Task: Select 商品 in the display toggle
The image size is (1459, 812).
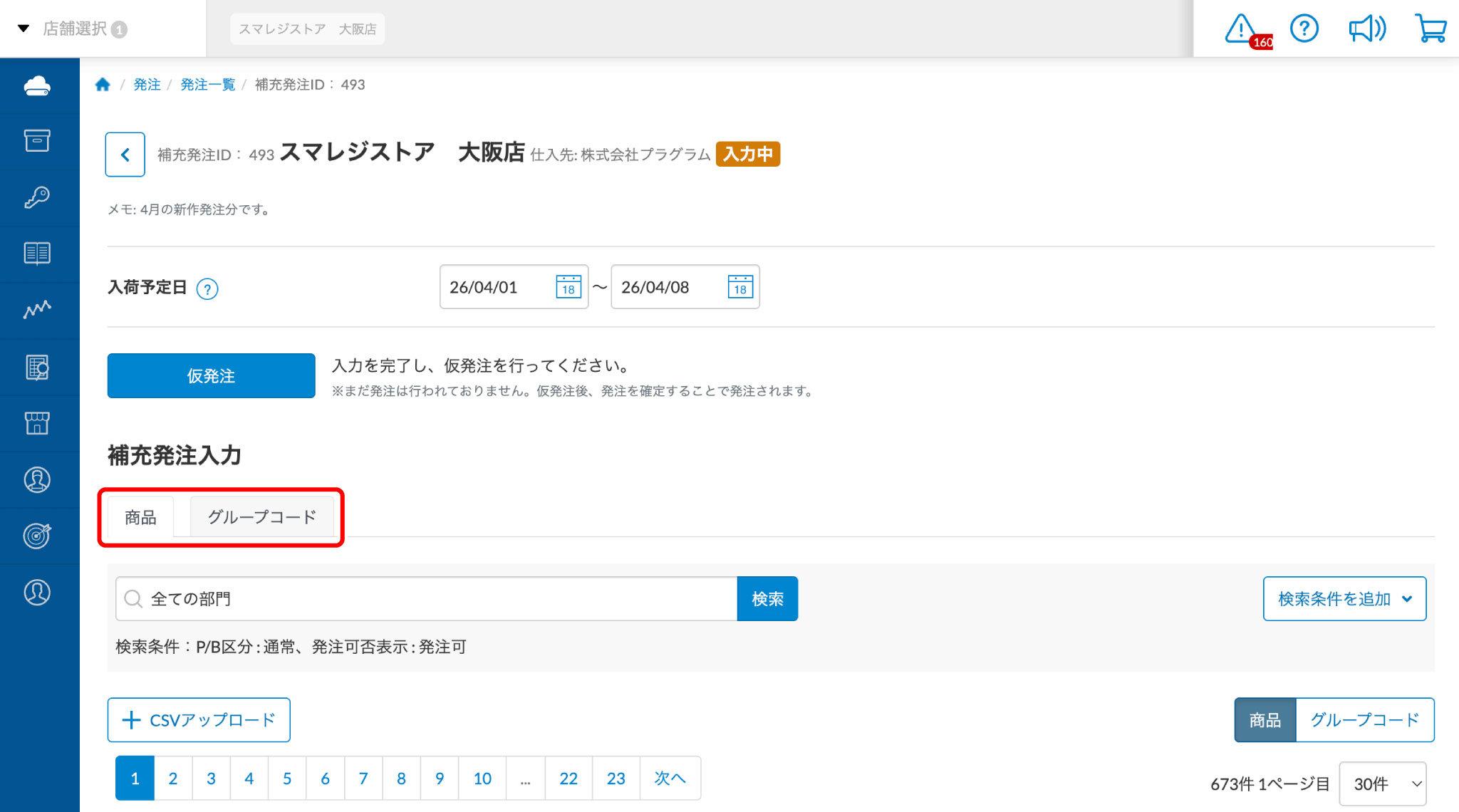Action: 1265,720
